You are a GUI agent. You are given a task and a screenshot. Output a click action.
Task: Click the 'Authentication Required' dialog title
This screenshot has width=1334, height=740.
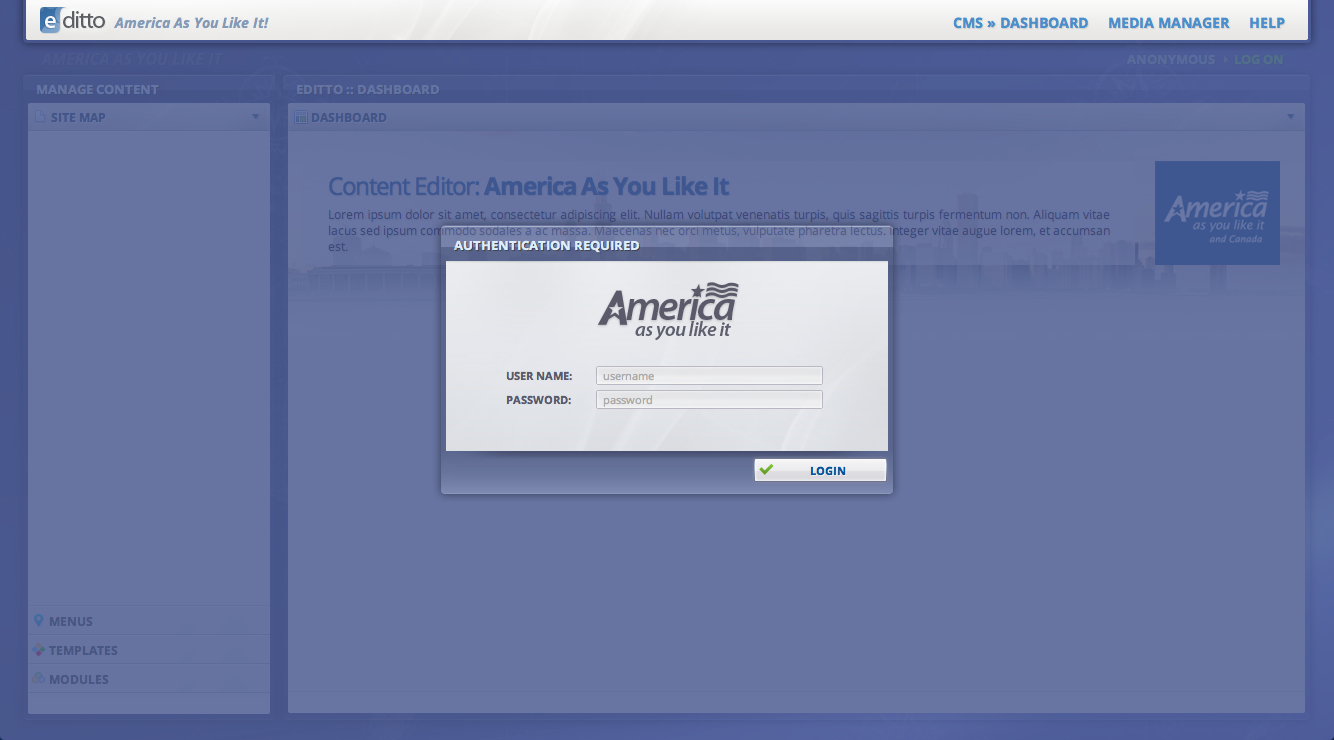[547, 245]
